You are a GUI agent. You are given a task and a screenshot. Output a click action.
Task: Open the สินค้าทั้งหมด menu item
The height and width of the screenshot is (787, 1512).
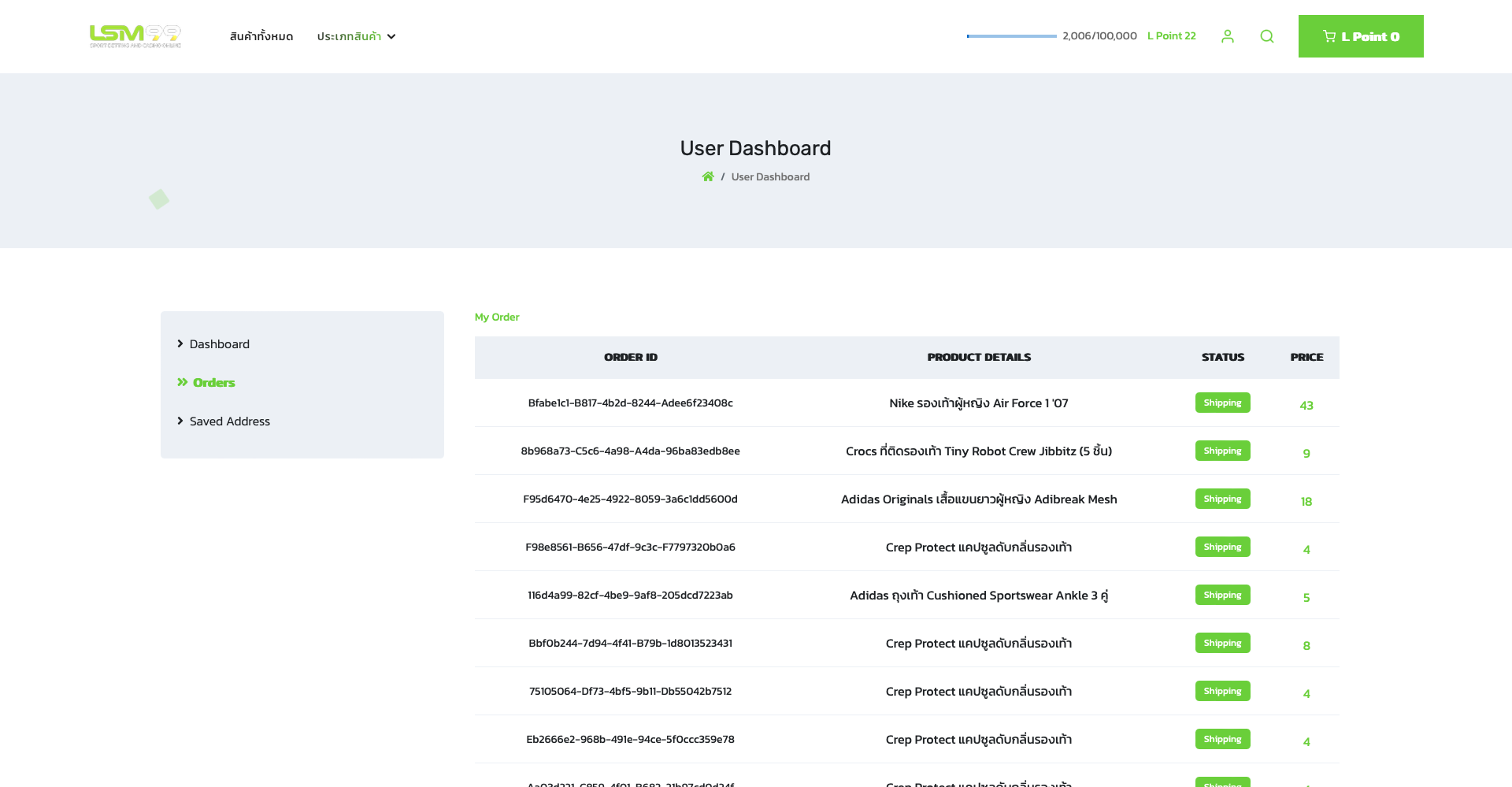click(261, 36)
